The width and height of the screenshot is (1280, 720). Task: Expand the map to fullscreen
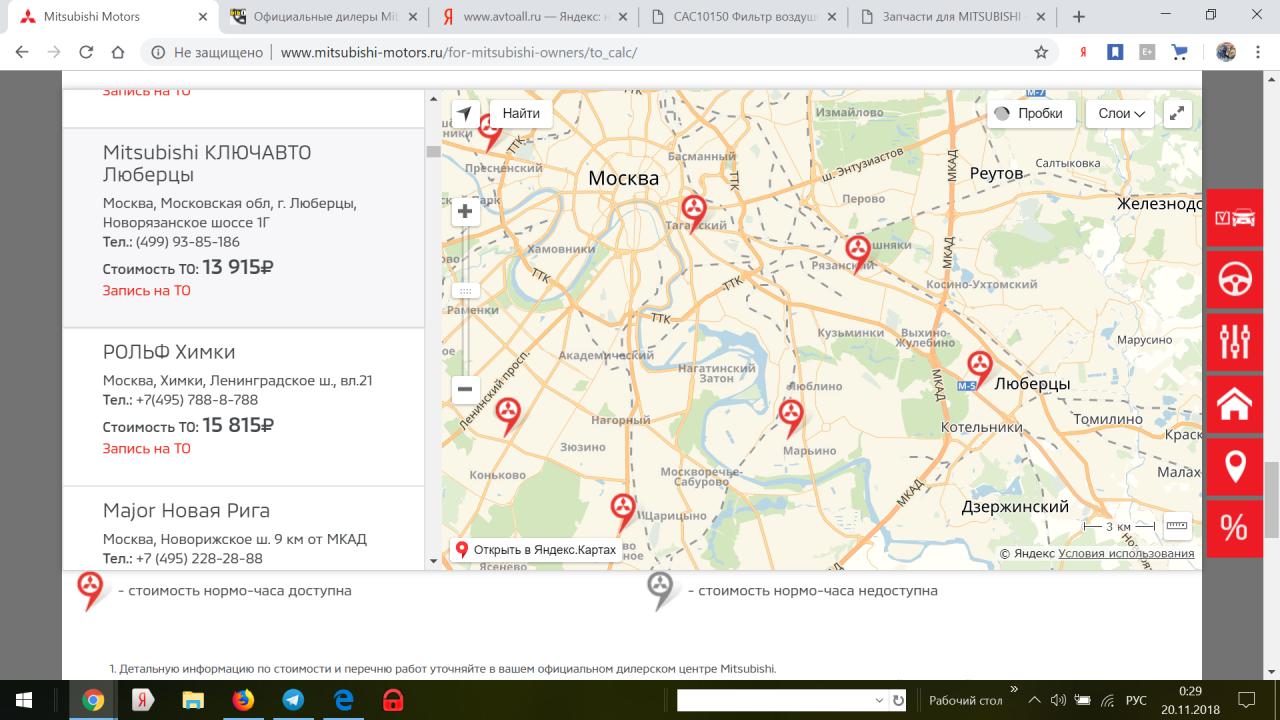click(1178, 114)
